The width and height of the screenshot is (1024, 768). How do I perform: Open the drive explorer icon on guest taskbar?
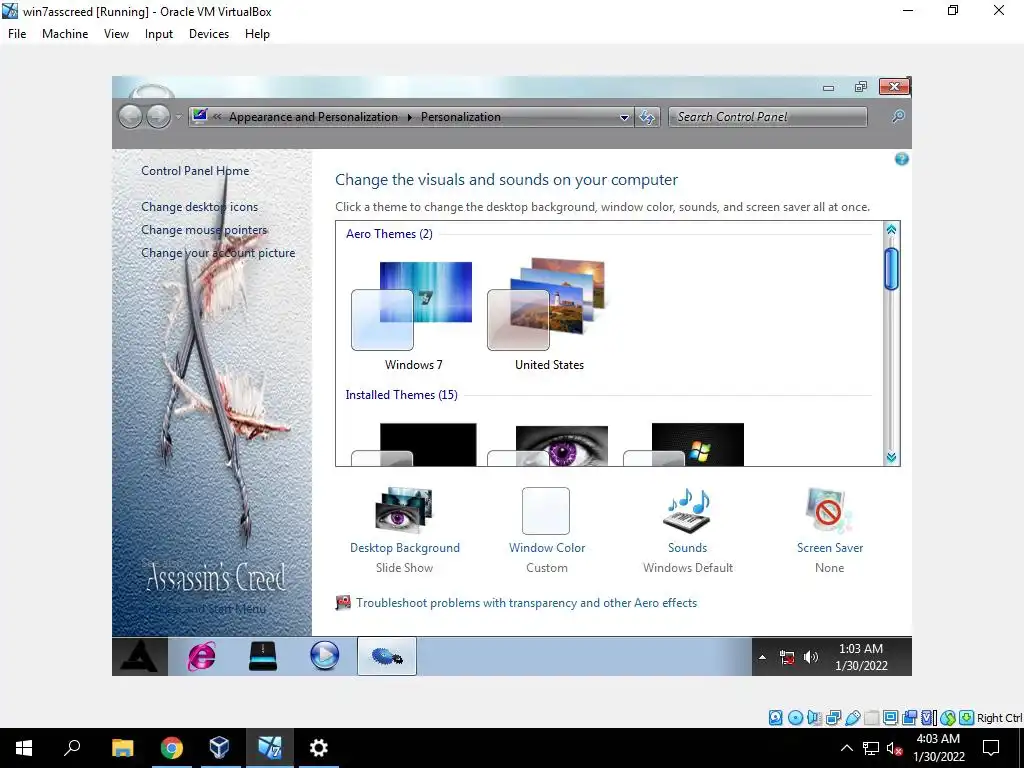(x=263, y=656)
